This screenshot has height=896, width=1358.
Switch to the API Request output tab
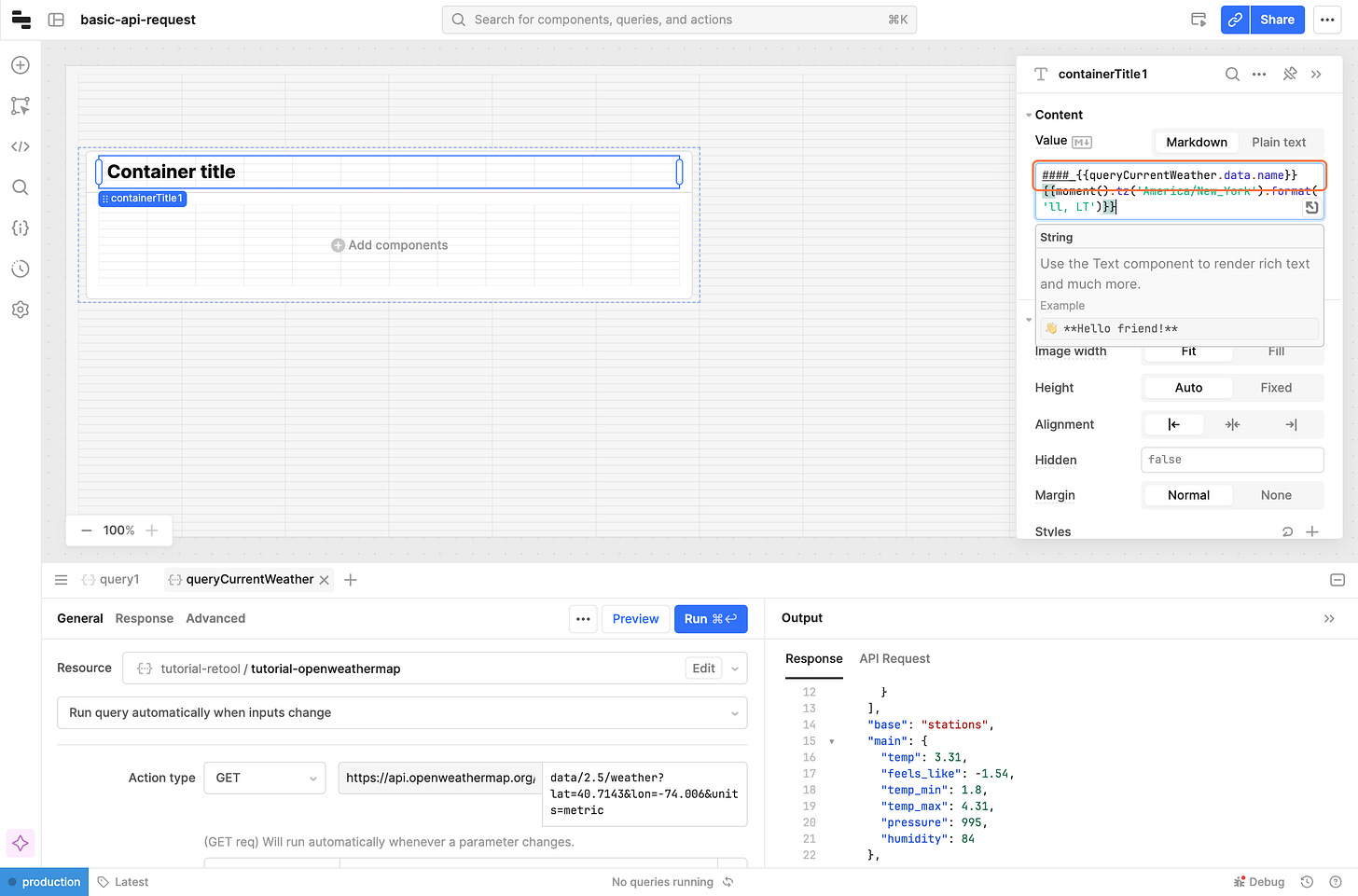point(894,659)
